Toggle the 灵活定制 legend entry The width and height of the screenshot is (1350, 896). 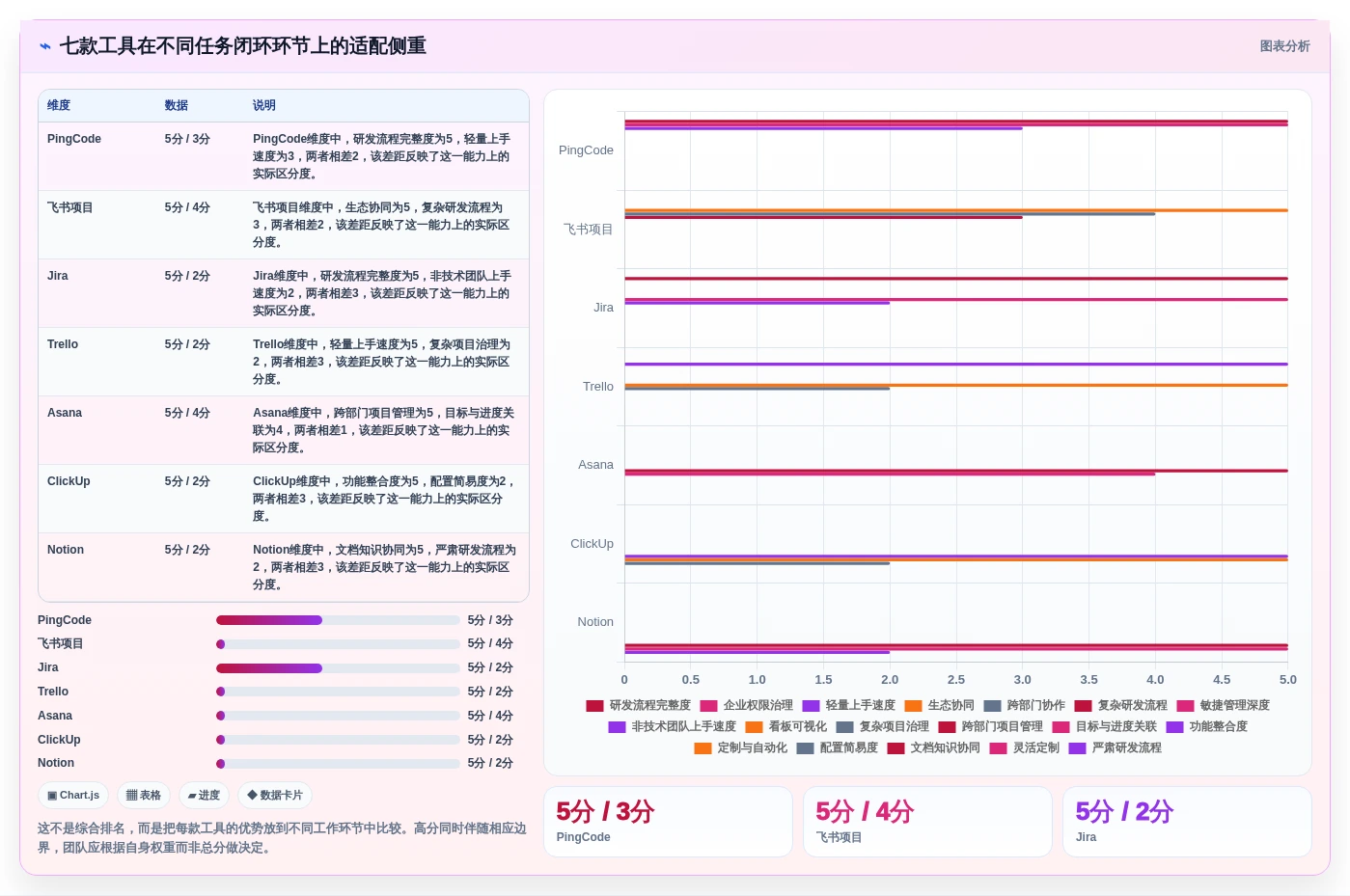pyautogui.click(x=1024, y=748)
